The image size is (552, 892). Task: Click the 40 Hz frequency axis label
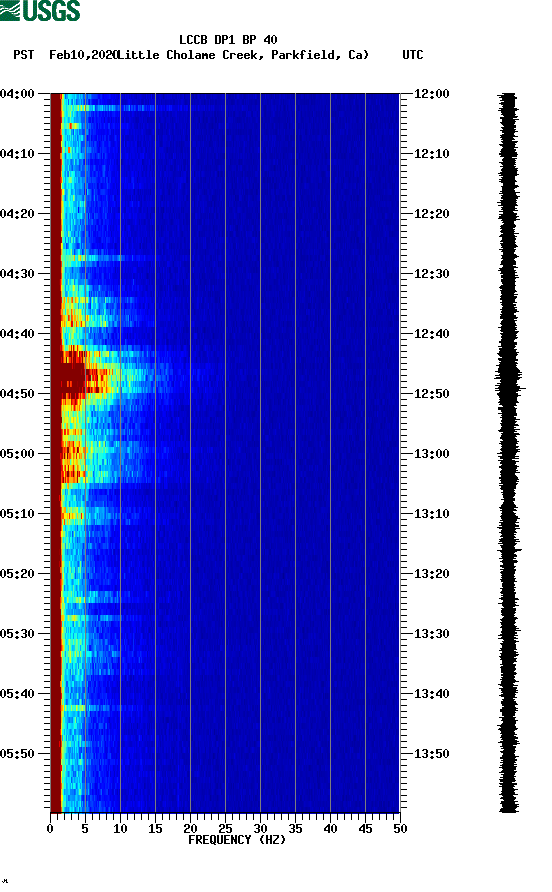tap(330, 829)
